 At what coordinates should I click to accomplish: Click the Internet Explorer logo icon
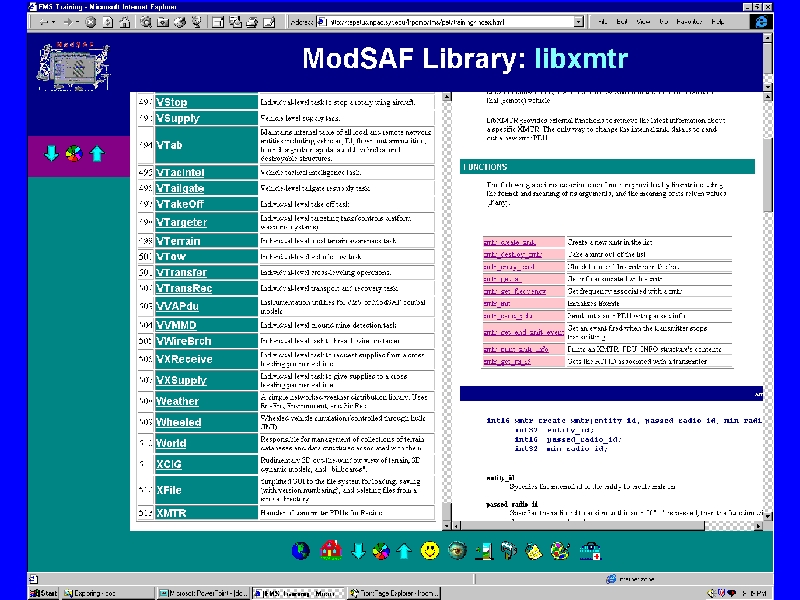(x=761, y=21)
